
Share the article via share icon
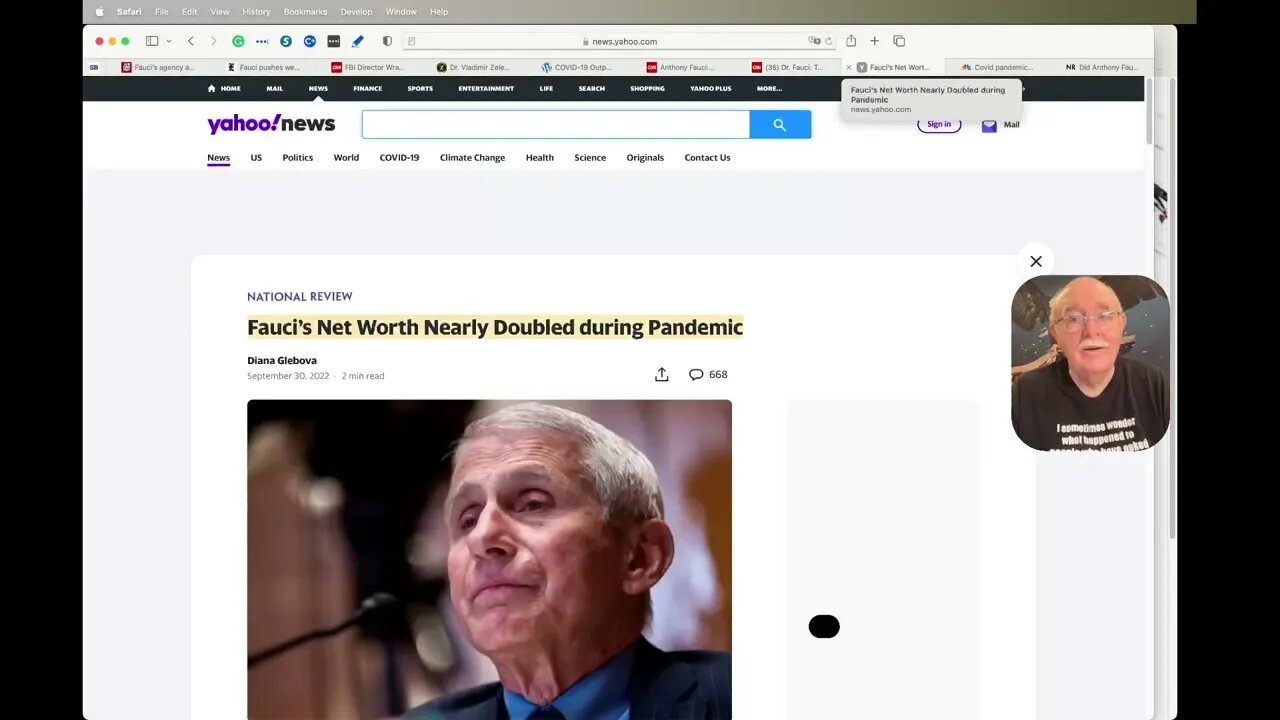[661, 374]
